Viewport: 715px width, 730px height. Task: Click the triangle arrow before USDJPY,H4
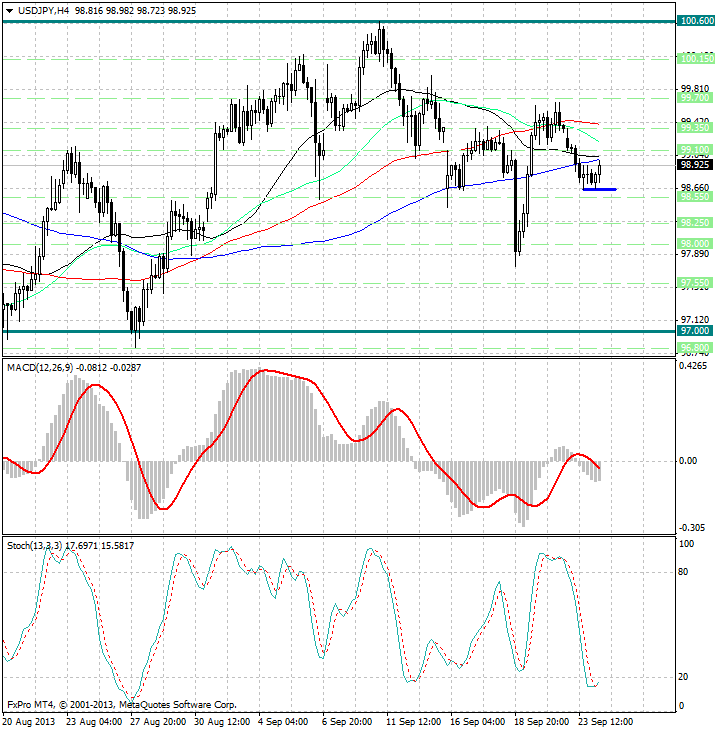pos(9,11)
